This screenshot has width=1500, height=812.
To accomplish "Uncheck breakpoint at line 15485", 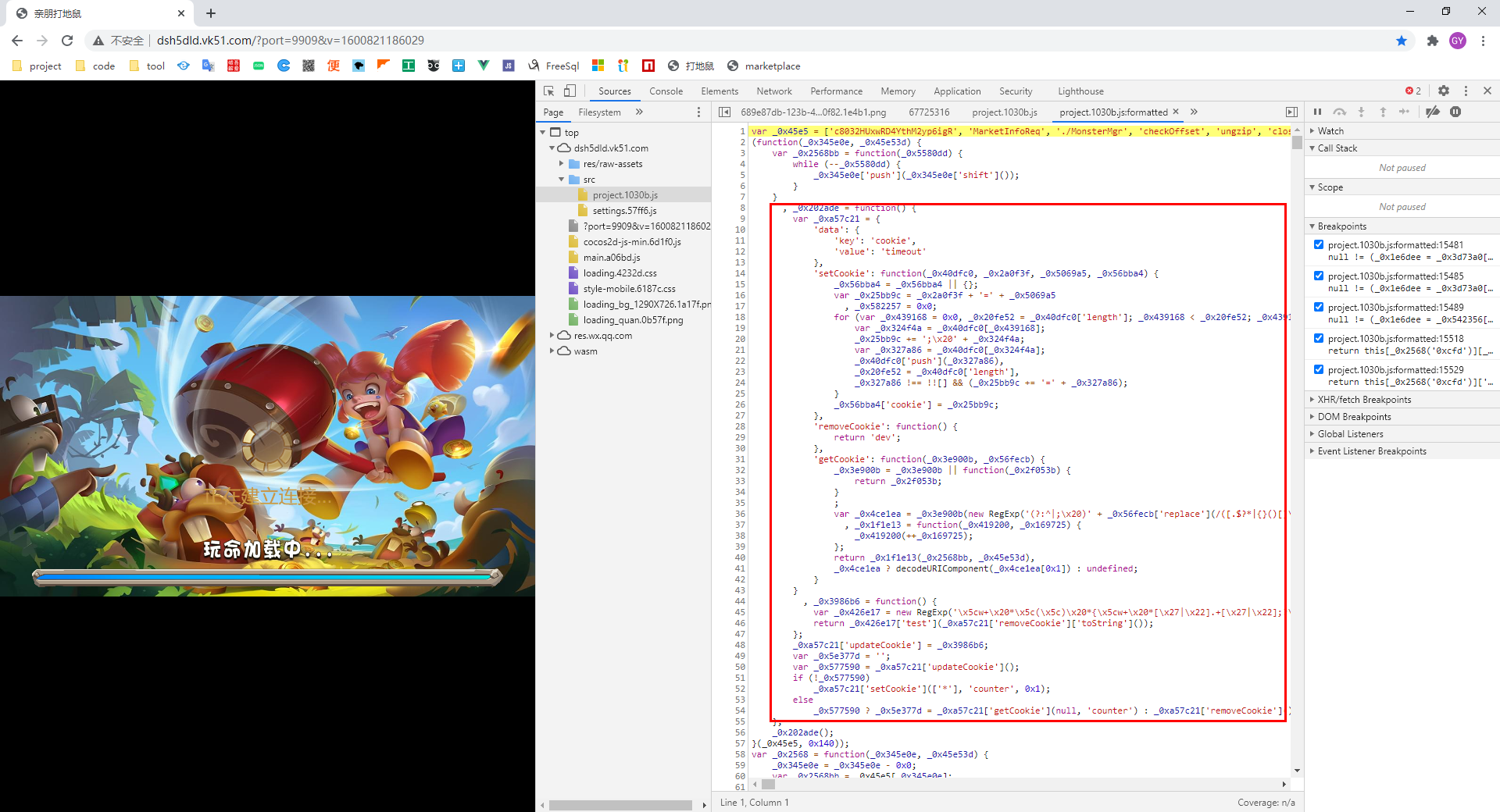I will coord(1319,276).
